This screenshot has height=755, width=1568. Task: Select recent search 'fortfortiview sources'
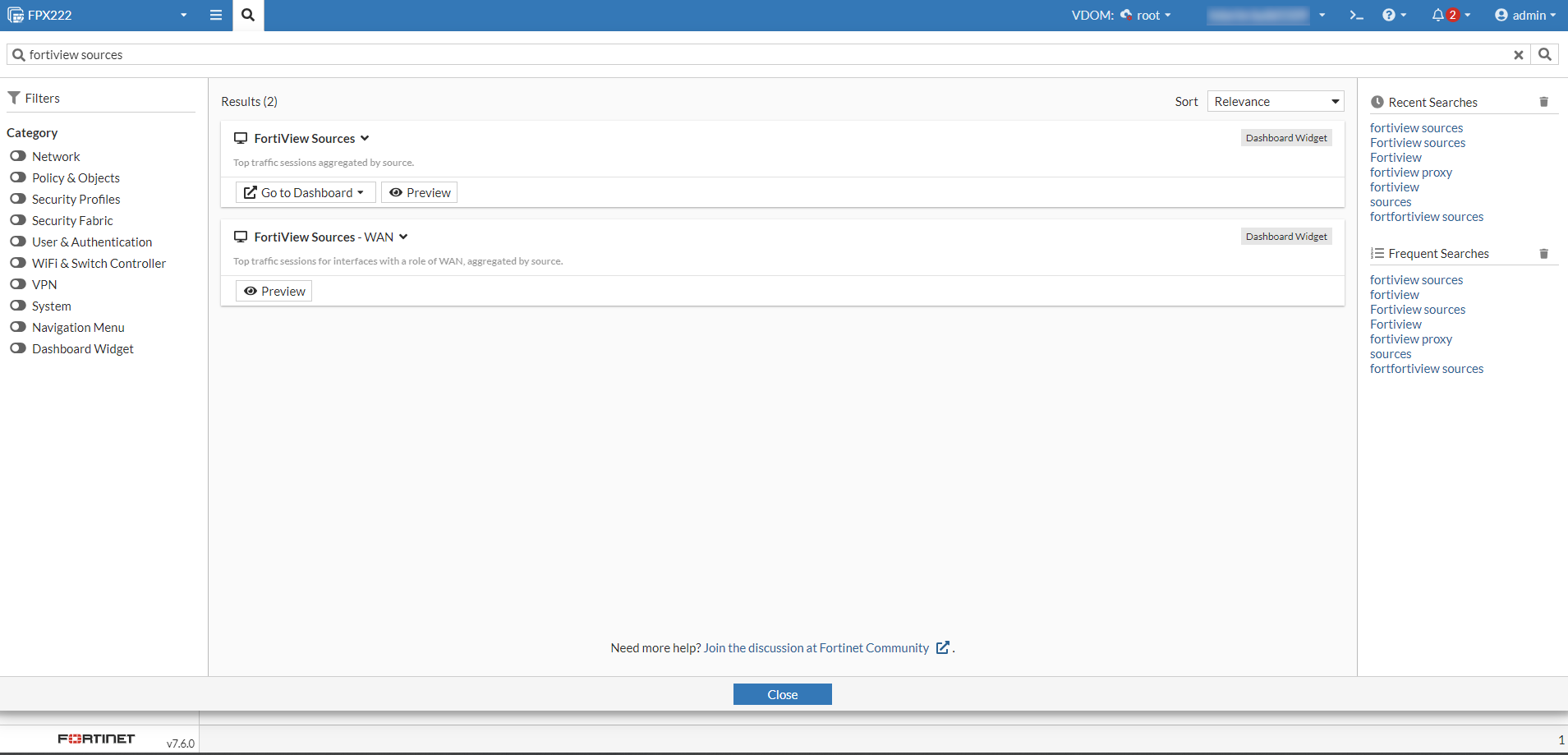(x=1427, y=217)
